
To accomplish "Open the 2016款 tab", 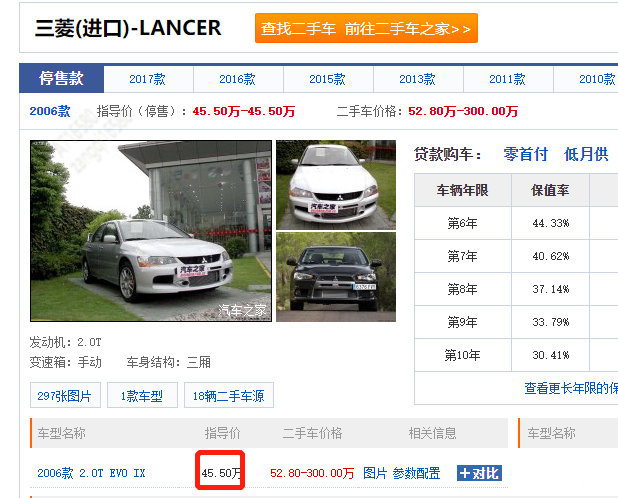I will point(237,79).
